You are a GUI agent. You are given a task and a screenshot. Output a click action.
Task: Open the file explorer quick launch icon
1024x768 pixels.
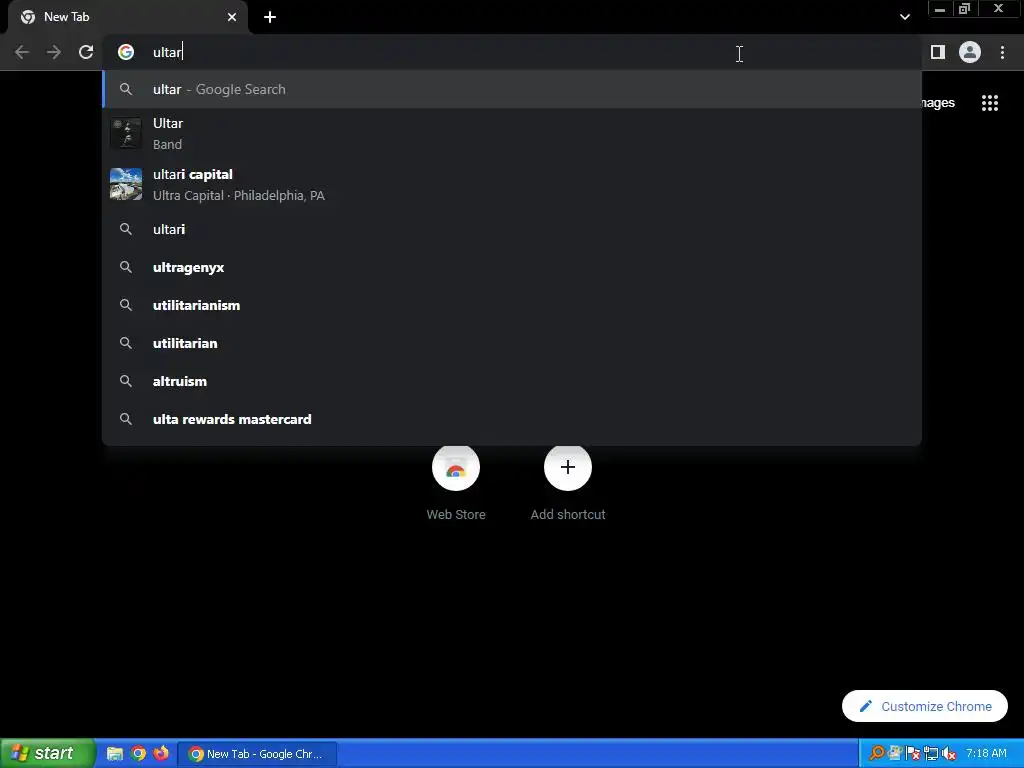pyautogui.click(x=115, y=753)
